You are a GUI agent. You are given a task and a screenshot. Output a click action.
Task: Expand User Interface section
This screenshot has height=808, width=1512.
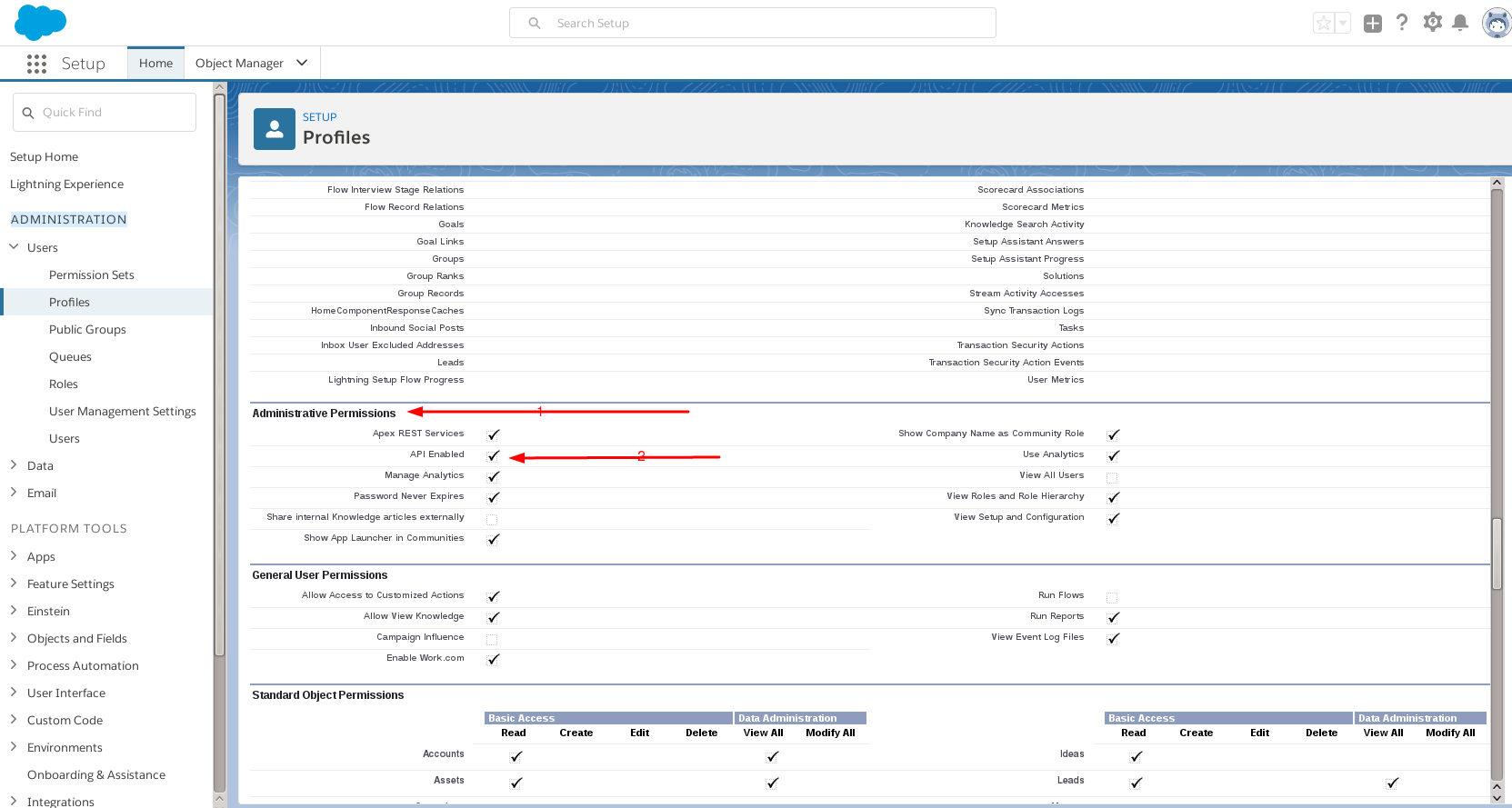(x=14, y=692)
